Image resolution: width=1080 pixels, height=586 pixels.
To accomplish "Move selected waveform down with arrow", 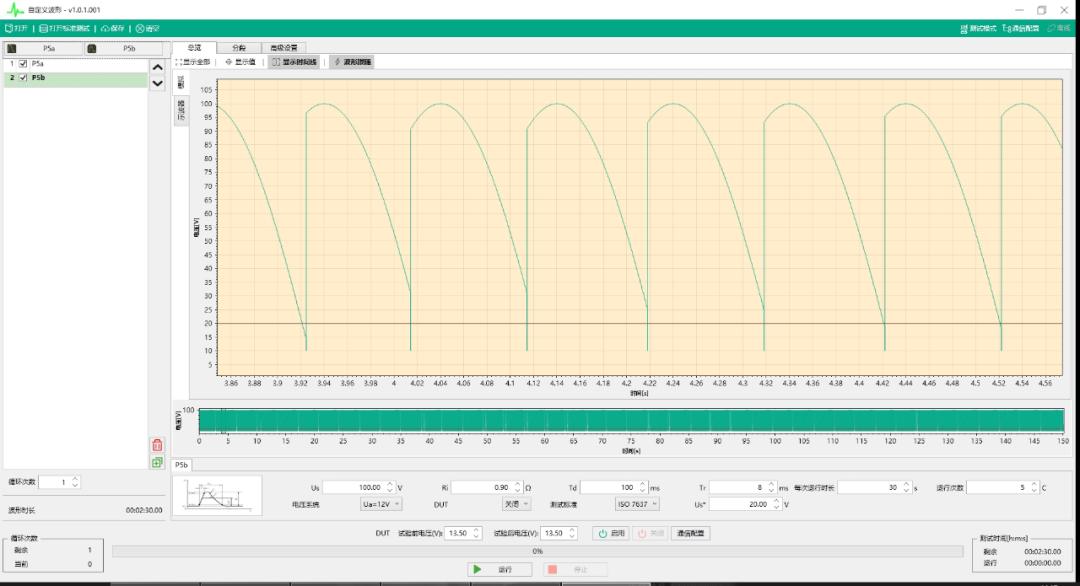I will [157, 83].
